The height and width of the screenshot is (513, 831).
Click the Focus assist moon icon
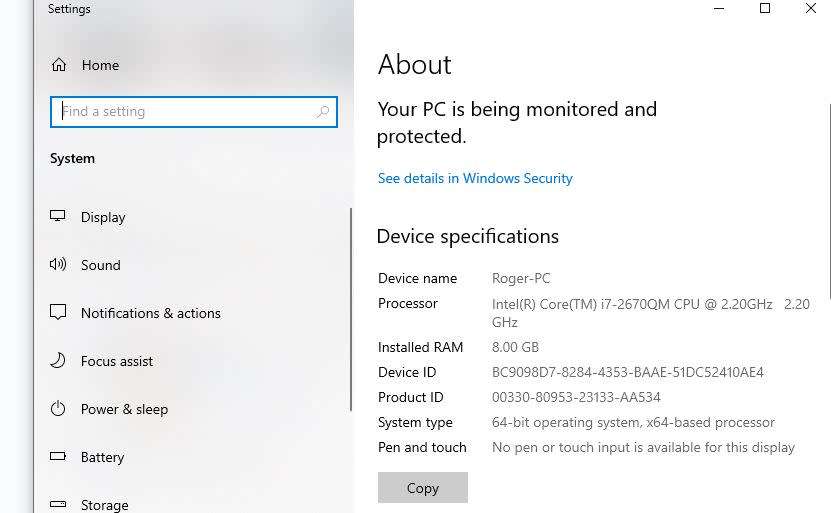point(58,361)
